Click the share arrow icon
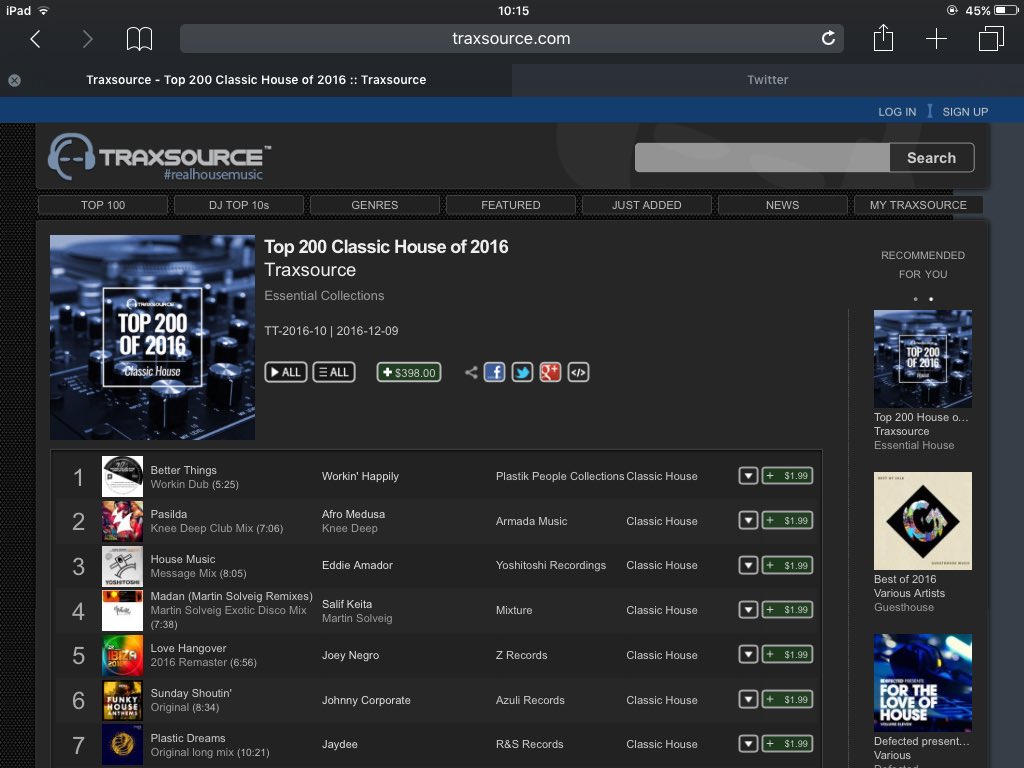Screen dimensions: 1024x768 point(471,372)
